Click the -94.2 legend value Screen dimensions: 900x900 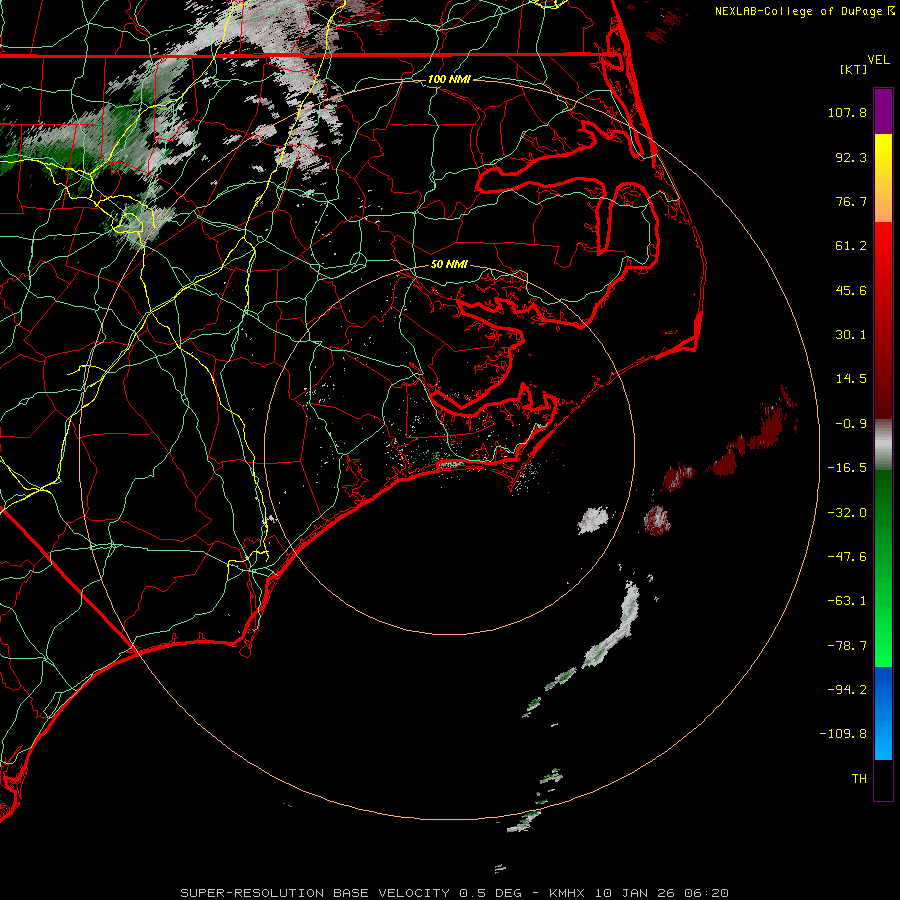pyautogui.click(x=847, y=690)
